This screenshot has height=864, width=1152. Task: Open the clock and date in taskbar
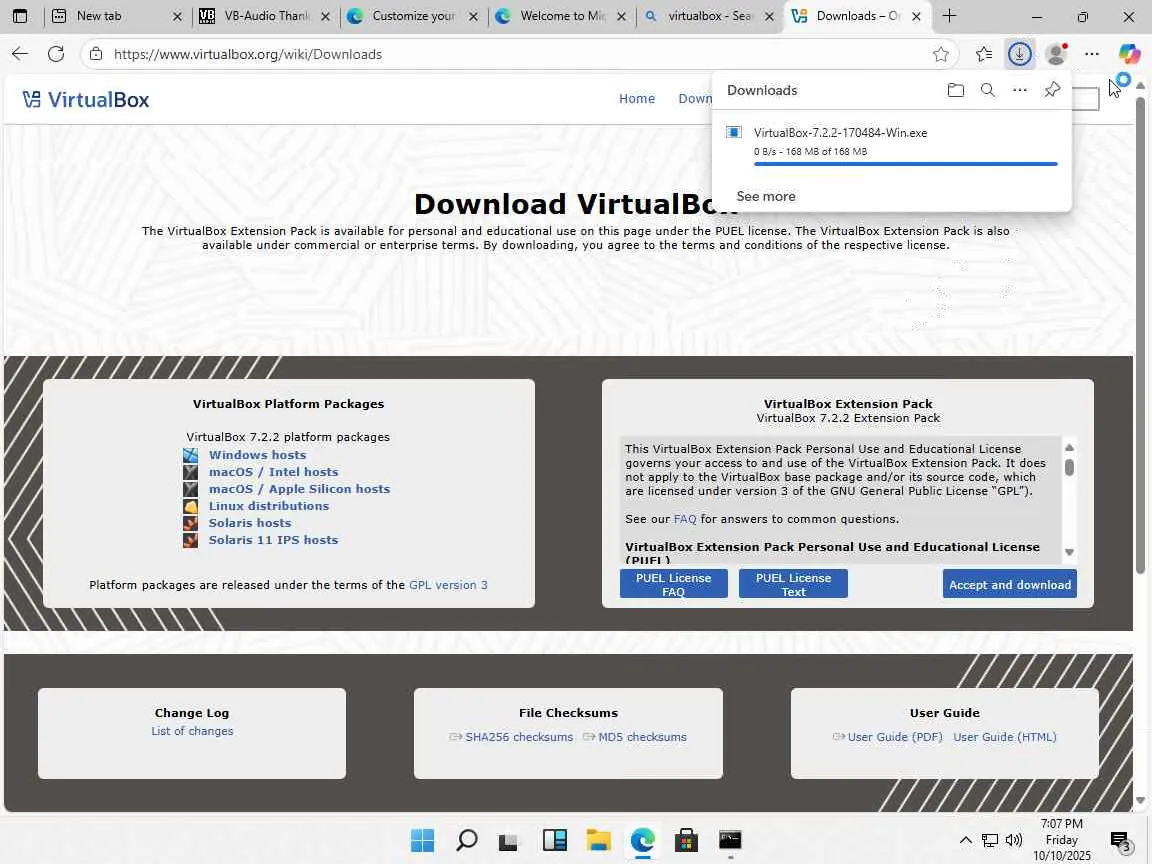pyautogui.click(x=1062, y=840)
